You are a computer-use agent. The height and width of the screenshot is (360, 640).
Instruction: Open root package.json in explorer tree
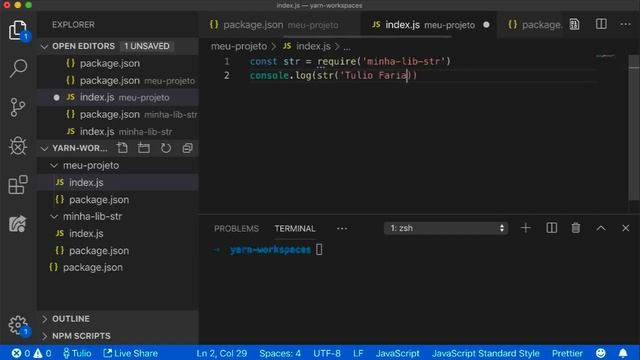tap(118, 268)
